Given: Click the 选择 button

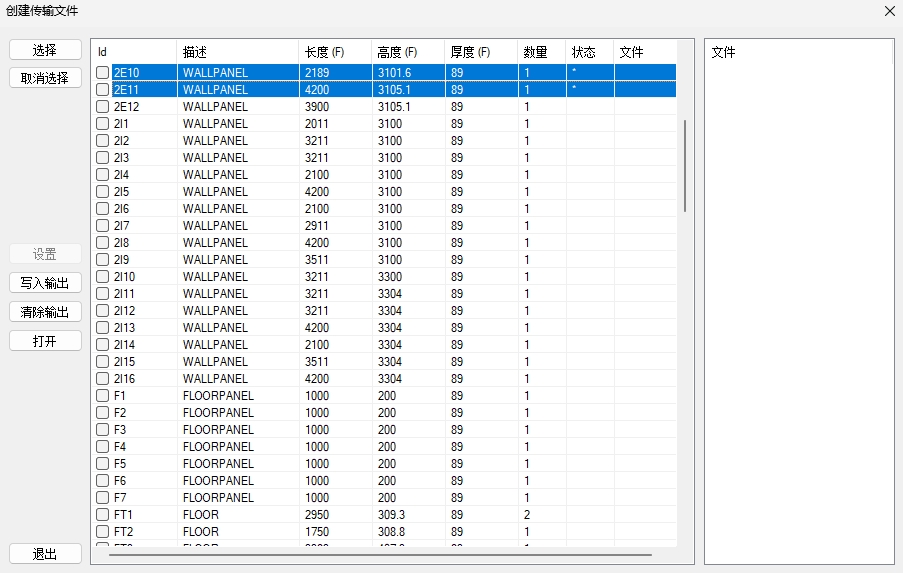Looking at the screenshot, I should [45, 50].
